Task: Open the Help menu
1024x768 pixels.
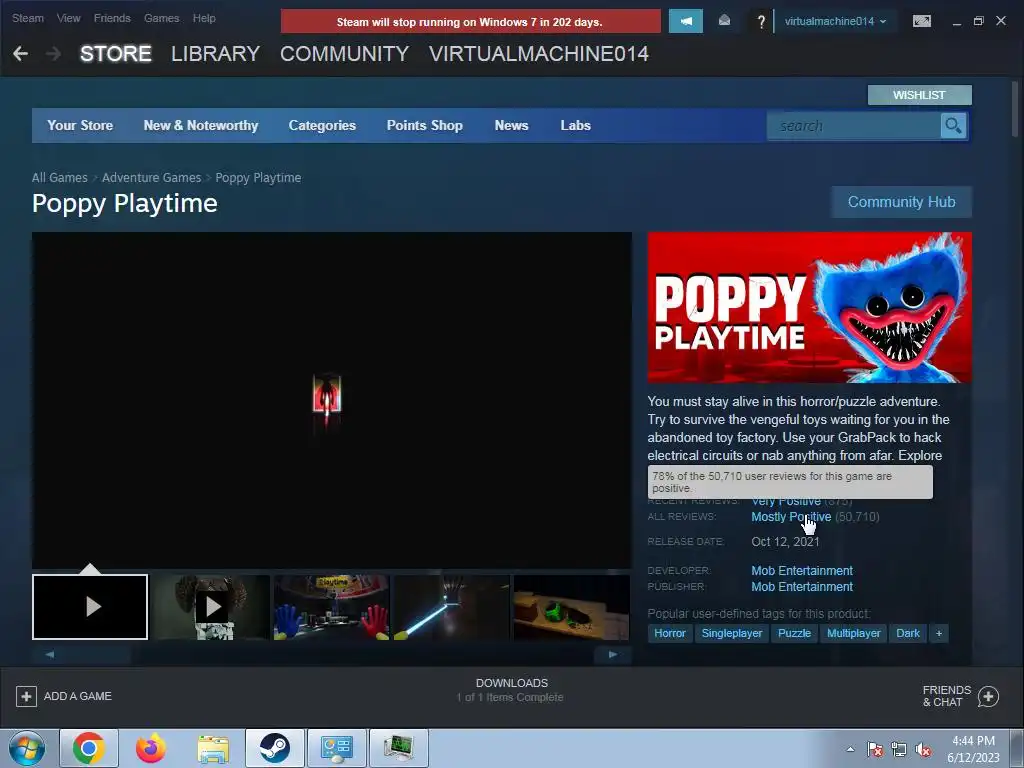Action: tap(204, 18)
